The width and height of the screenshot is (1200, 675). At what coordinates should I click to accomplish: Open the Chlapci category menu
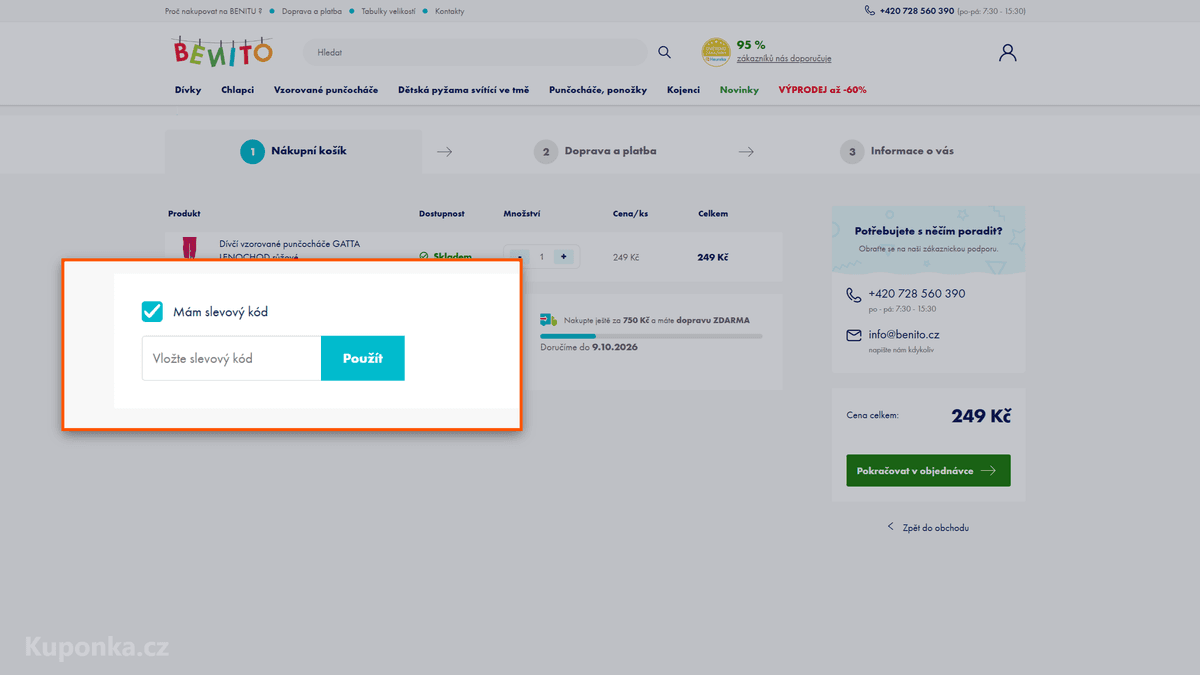[x=238, y=90]
